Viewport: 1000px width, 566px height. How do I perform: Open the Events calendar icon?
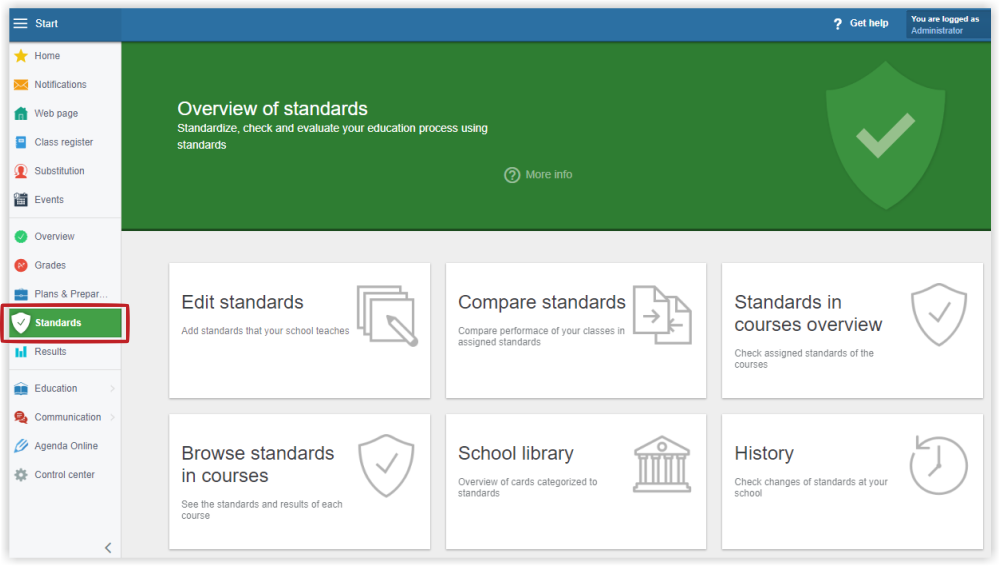(21, 200)
